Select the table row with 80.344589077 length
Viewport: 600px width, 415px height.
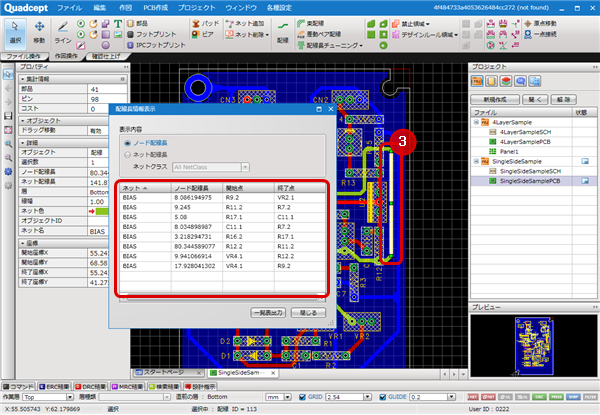(223, 247)
